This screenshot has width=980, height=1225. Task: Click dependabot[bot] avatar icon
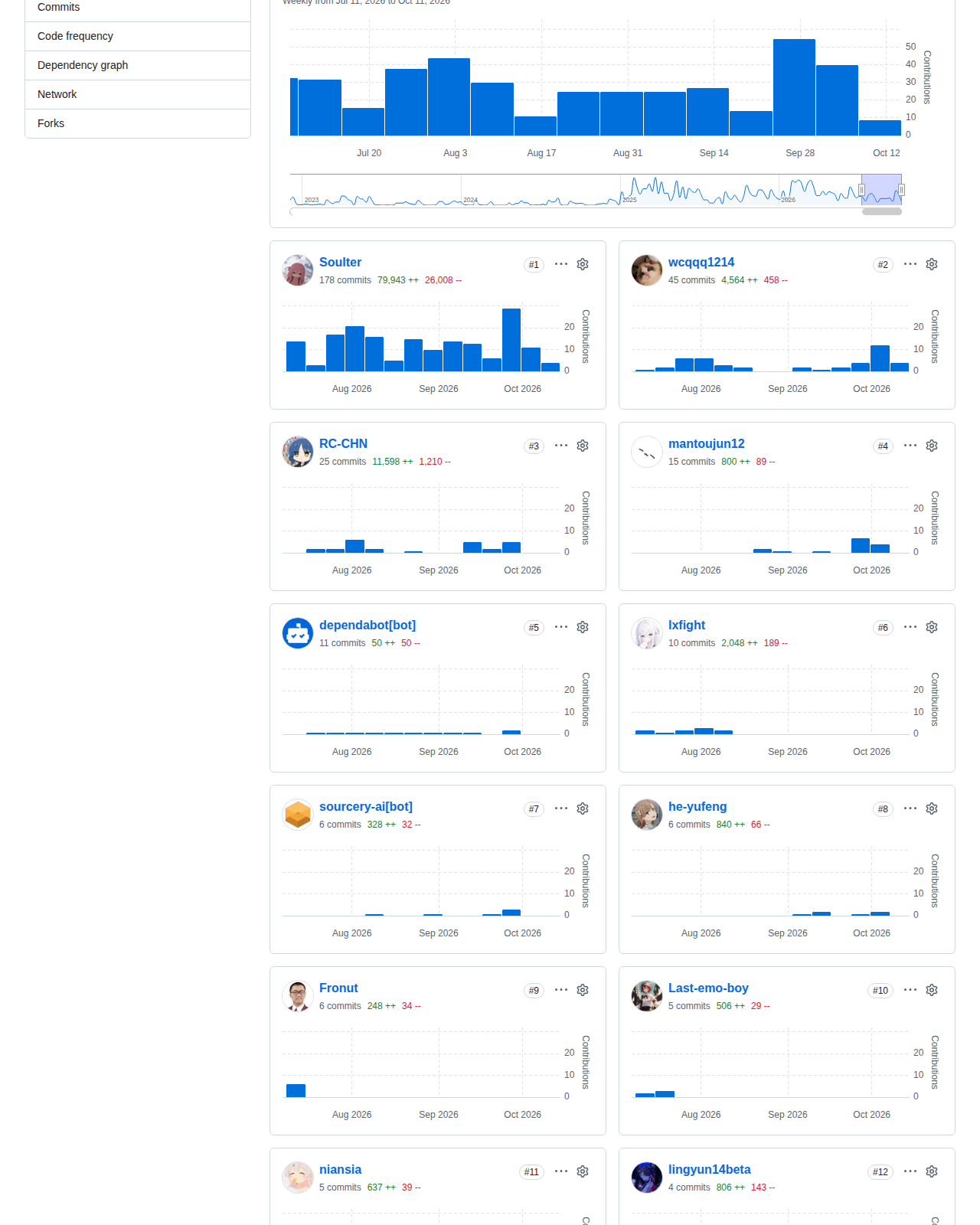298,633
